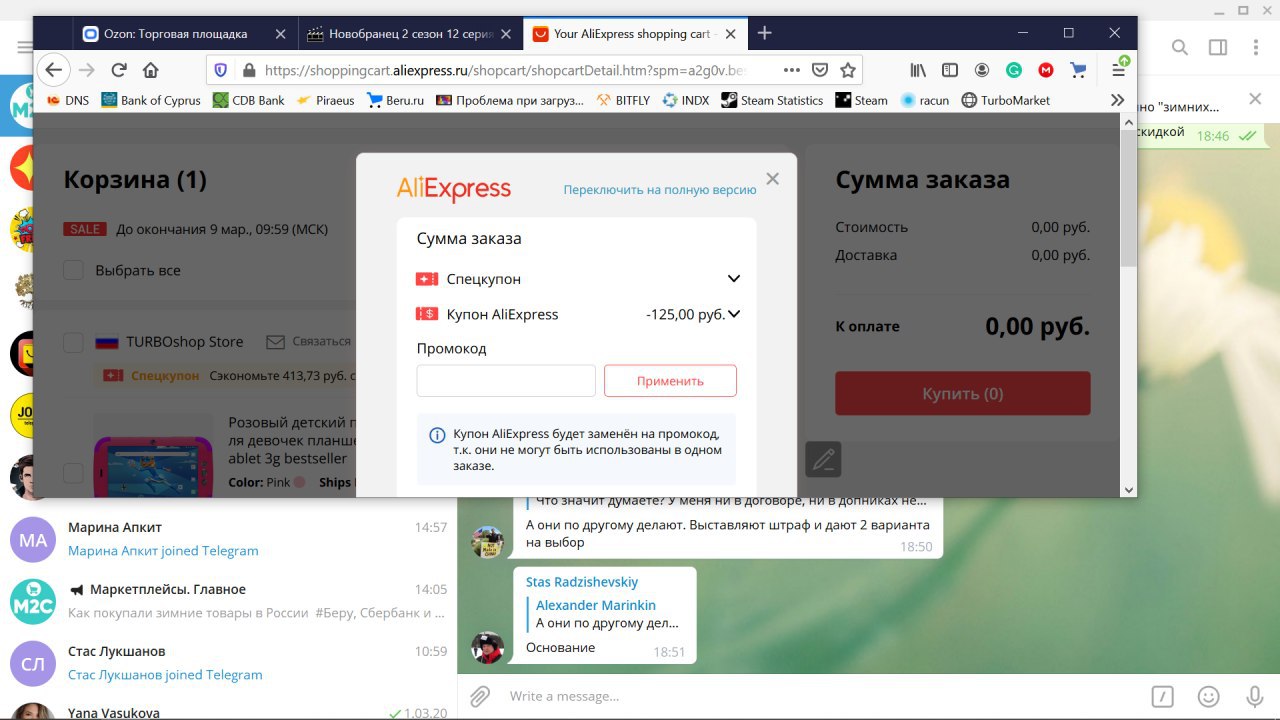Check the Выбрать все checkbox

pos(73,270)
